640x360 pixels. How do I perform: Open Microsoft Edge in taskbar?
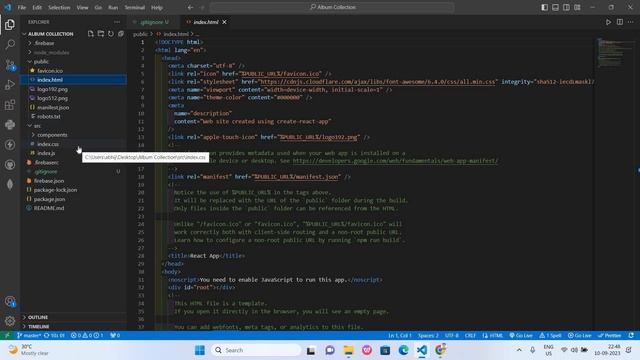point(404,350)
